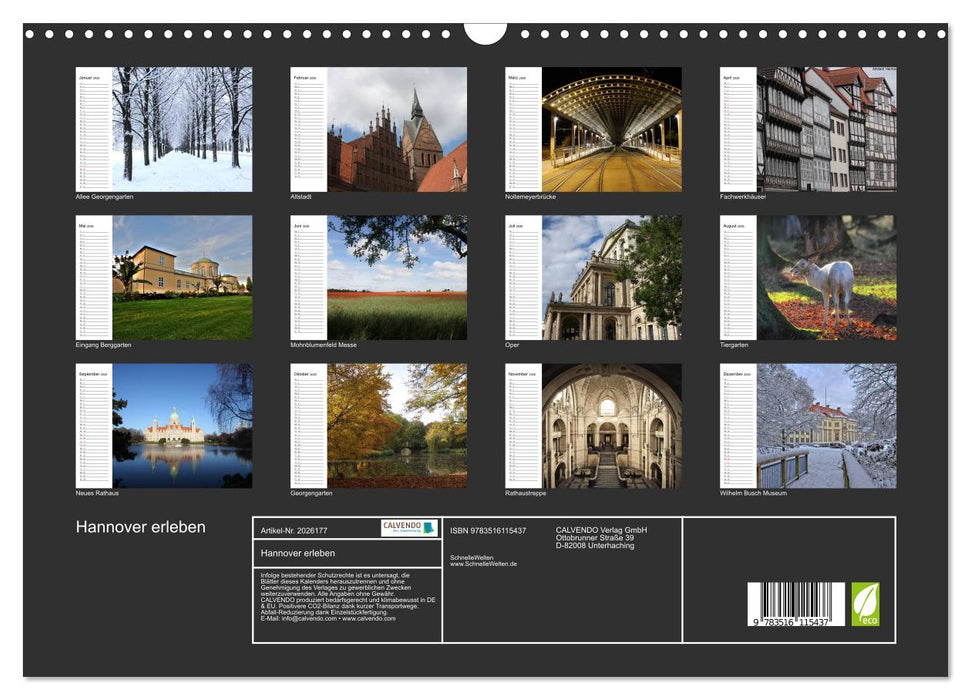Select the März Noltemeyerbrücke night photo
The height and width of the screenshot is (700, 971).
point(613,128)
